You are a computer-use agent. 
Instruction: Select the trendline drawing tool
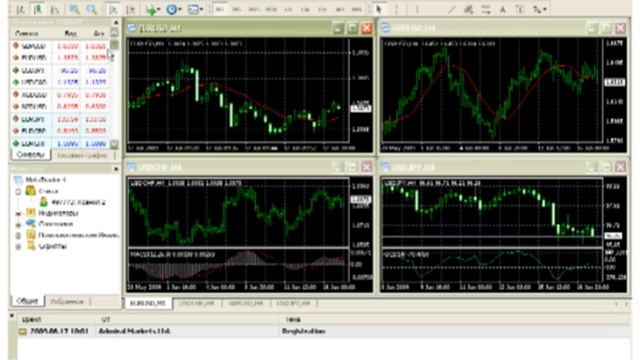451,9
